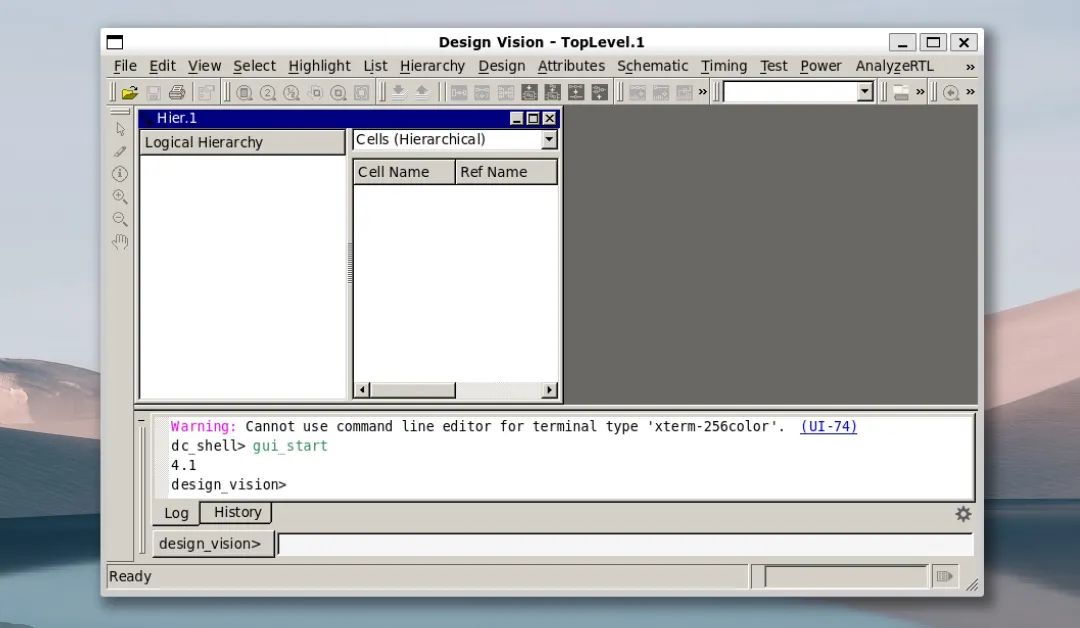Open the Design menu
The width and height of the screenshot is (1080, 628).
[x=502, y=66]
